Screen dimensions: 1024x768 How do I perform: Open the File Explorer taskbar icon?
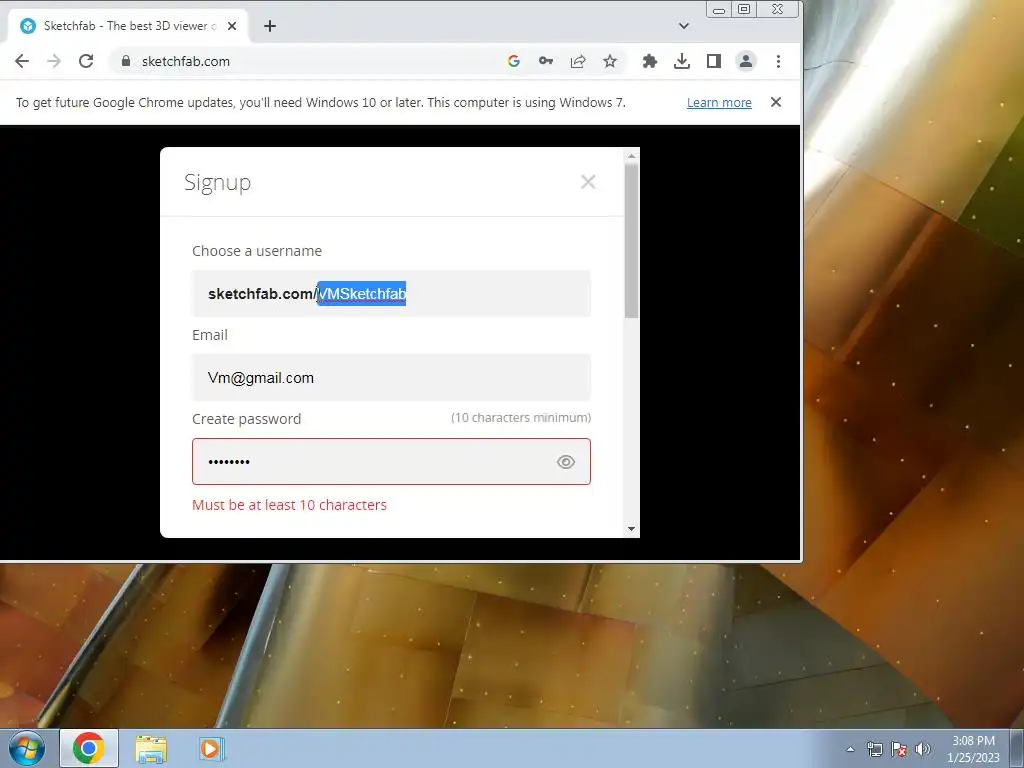coord(151,749)
